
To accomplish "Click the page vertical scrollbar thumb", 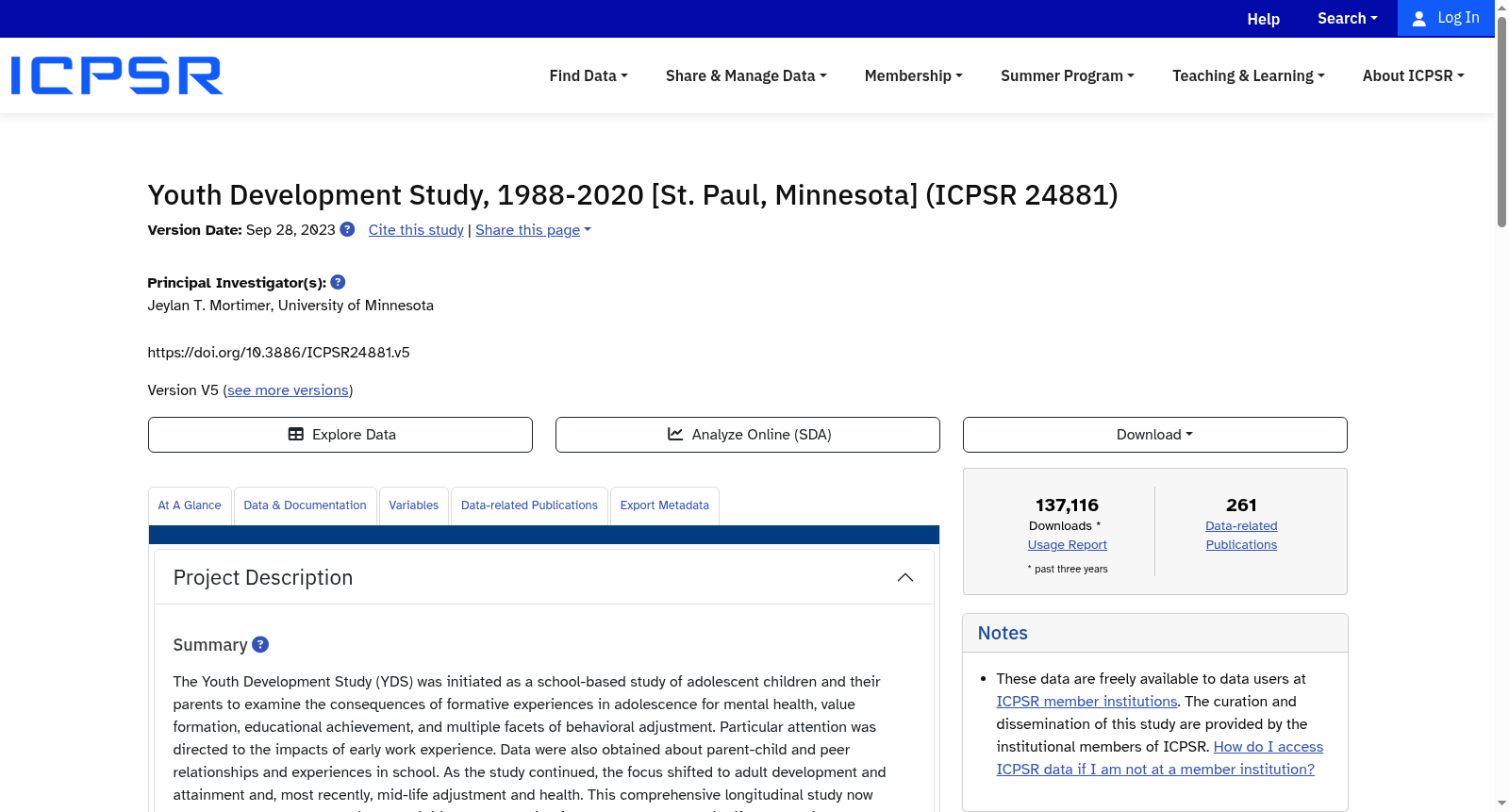I will [1501, 123].
